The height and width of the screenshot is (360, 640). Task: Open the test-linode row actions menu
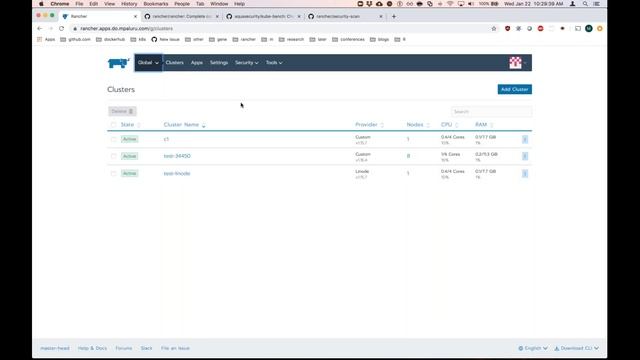click(525, 173)
